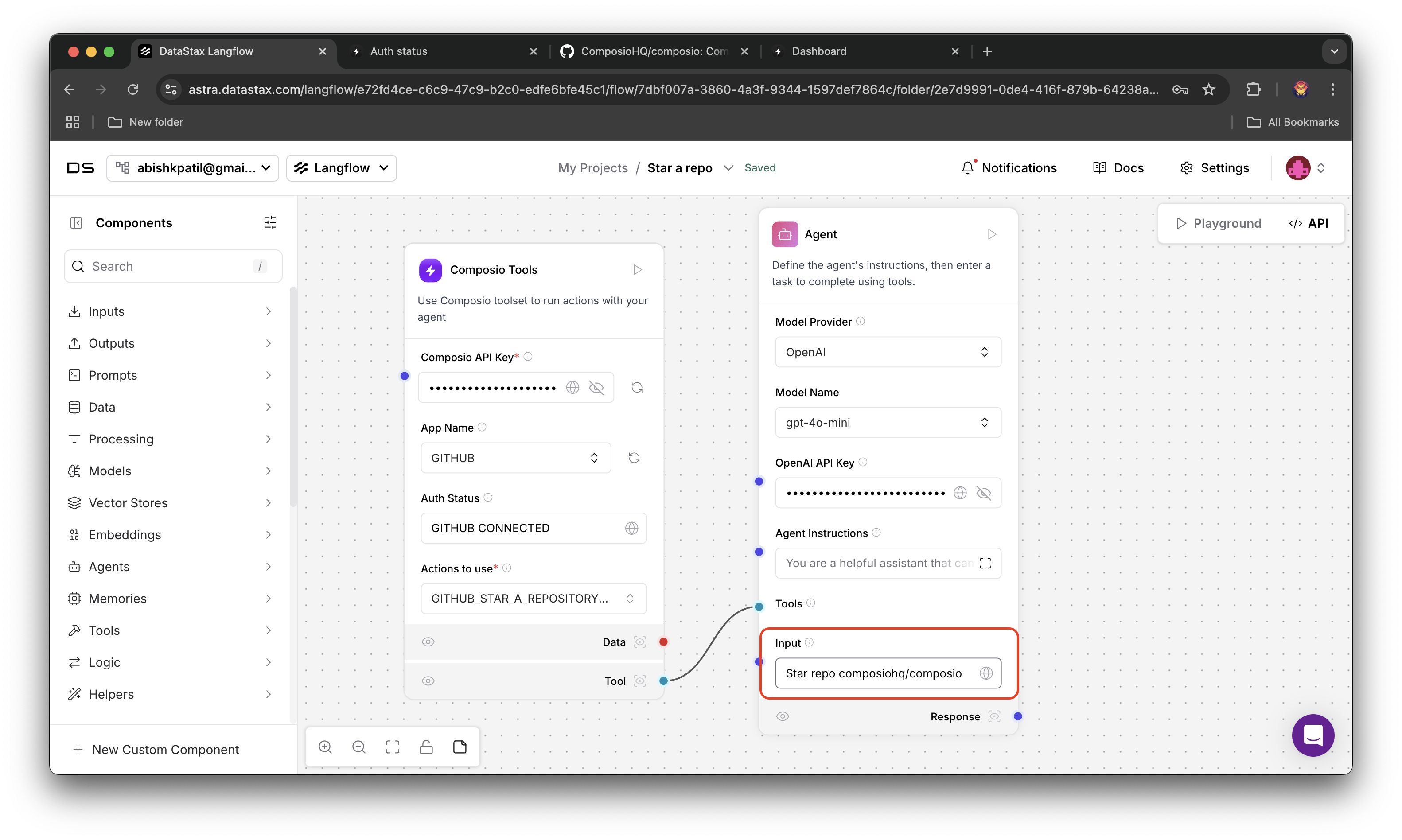Viewport: 1402px width, 840px height.
Task: Click the components Search field
Action: coord(170,266)
